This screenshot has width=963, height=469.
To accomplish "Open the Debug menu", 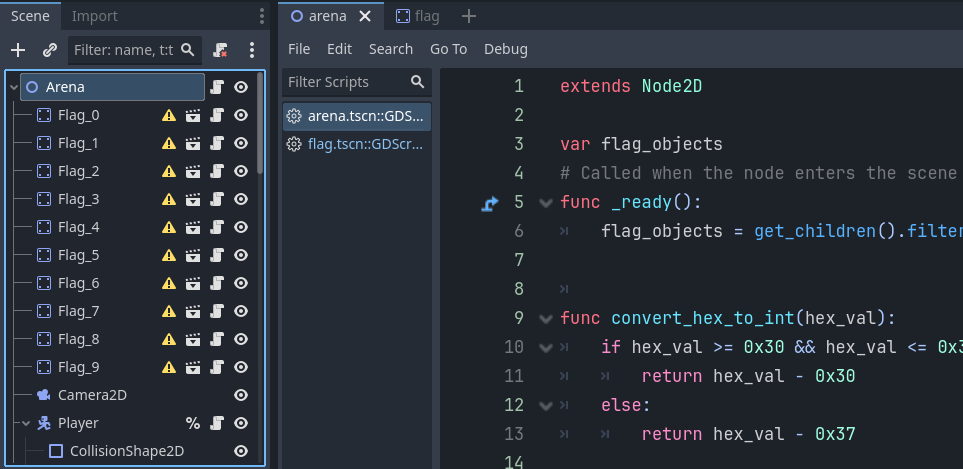I will click(x=506, y=49).
